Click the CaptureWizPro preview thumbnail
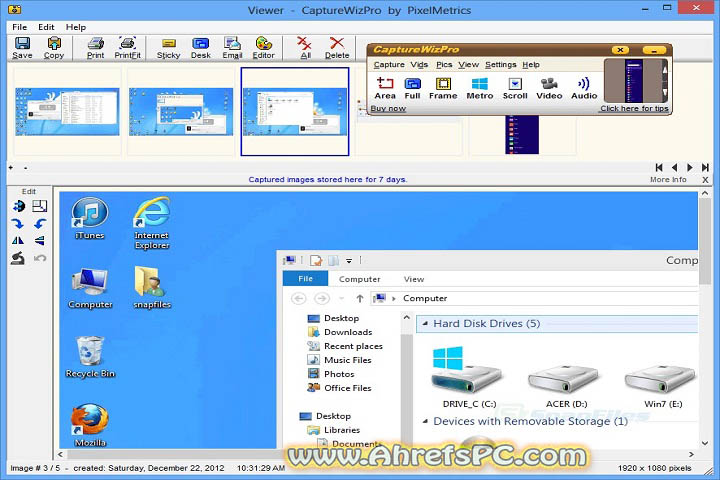 pyautogui.click(x=634, y=81)
